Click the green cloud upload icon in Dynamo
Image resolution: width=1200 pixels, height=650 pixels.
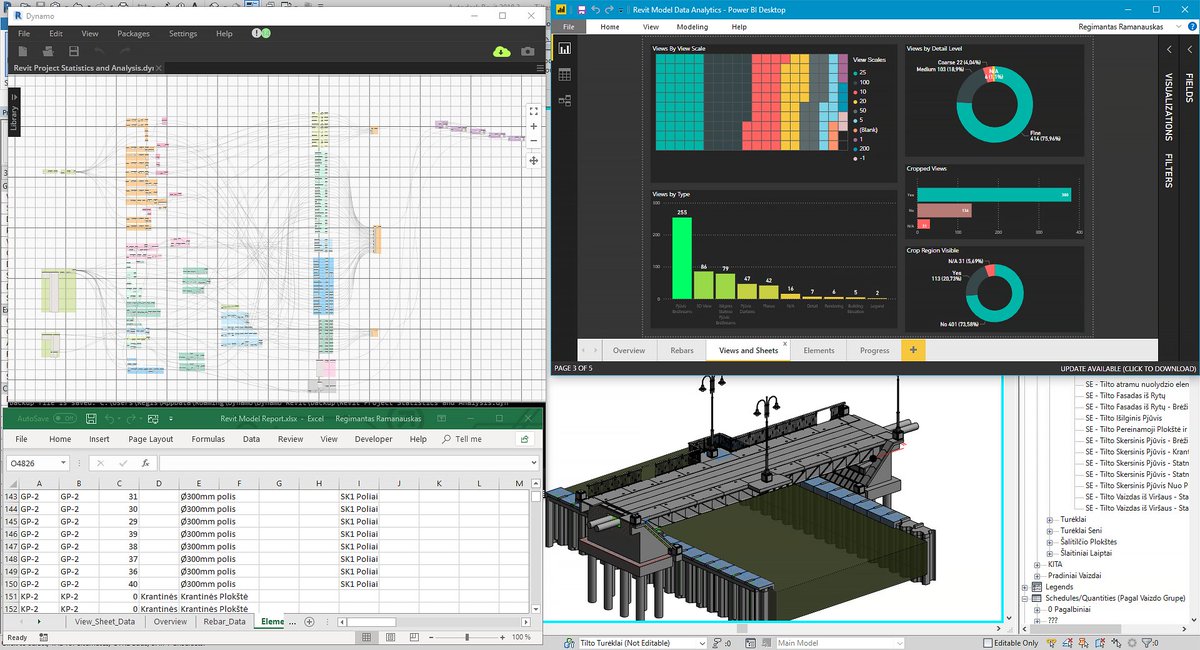pyautogui.click(x=502, y=51)
